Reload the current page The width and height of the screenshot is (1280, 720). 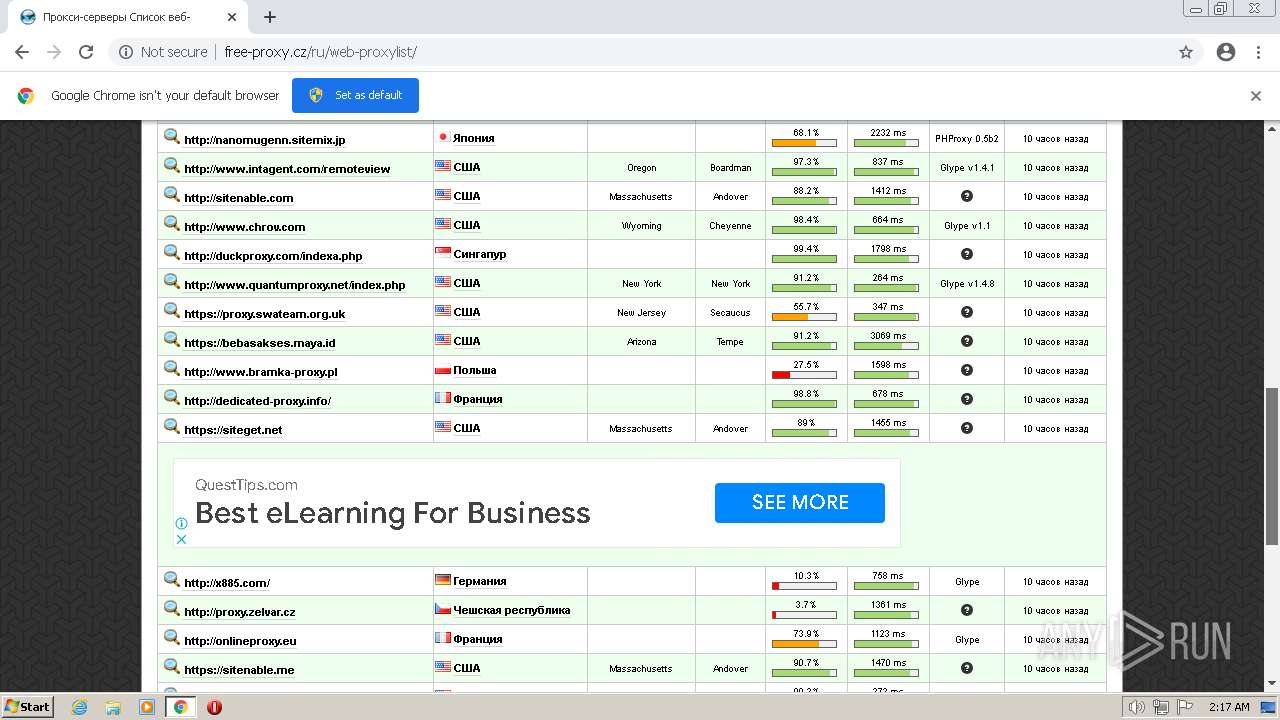[86, 52]
